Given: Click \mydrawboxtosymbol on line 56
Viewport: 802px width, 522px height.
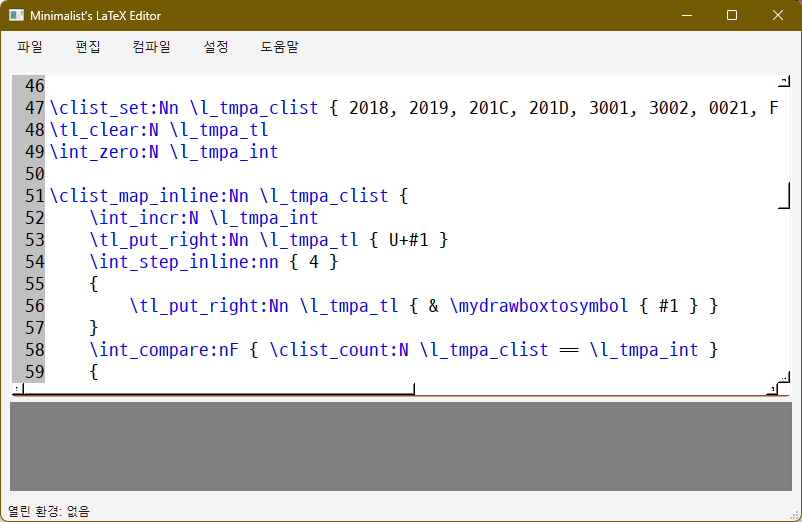Looking at the screenshot, I should coord(539,306).
